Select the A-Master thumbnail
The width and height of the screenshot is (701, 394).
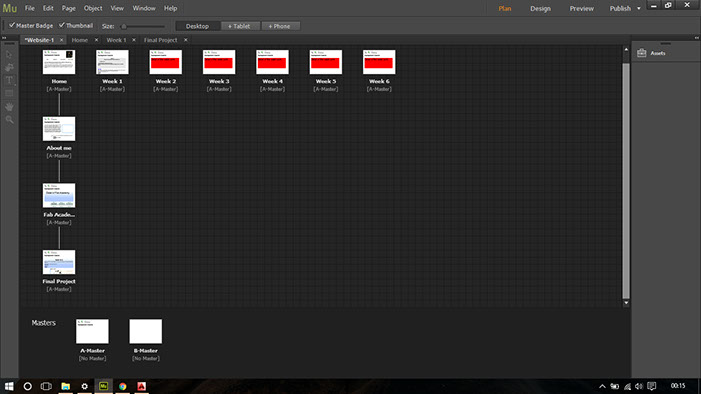(x=92, y=331)
